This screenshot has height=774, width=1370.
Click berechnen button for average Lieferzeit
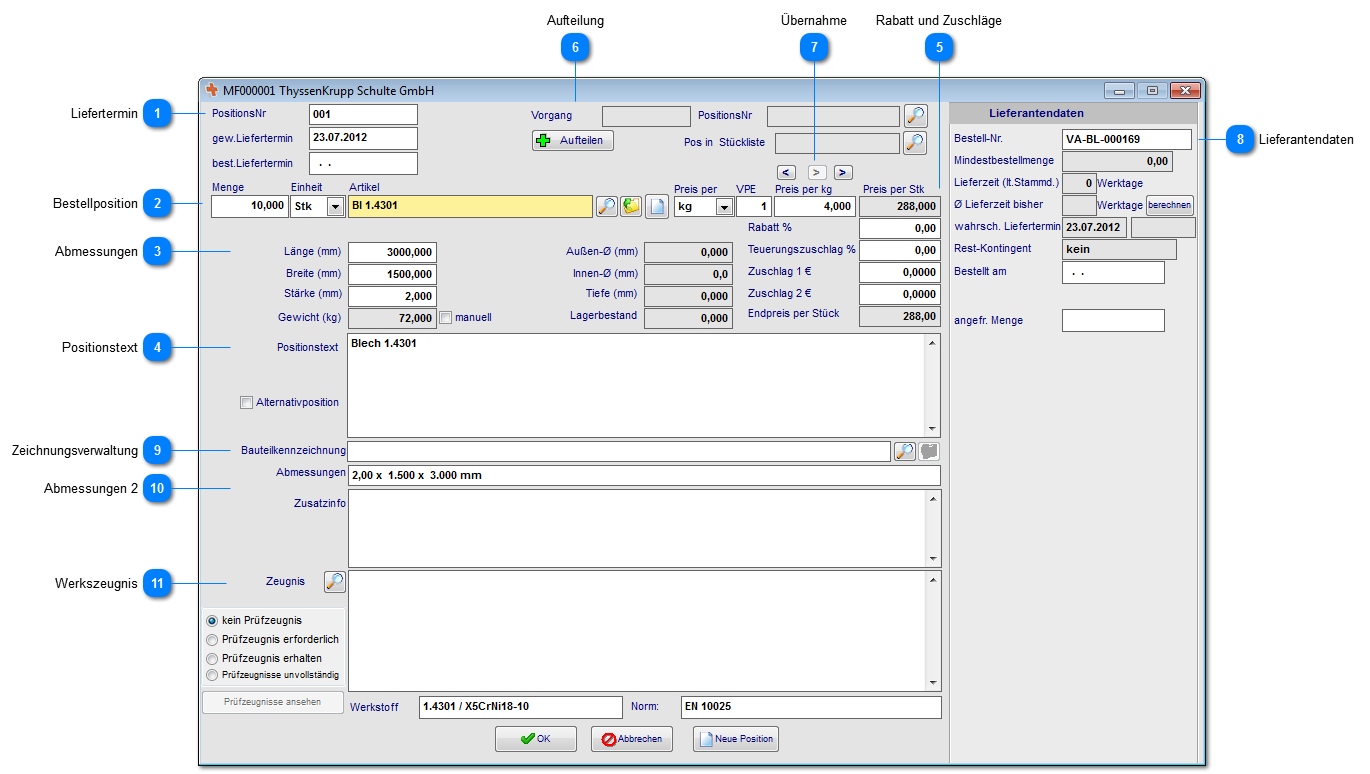coord(1170,206)
